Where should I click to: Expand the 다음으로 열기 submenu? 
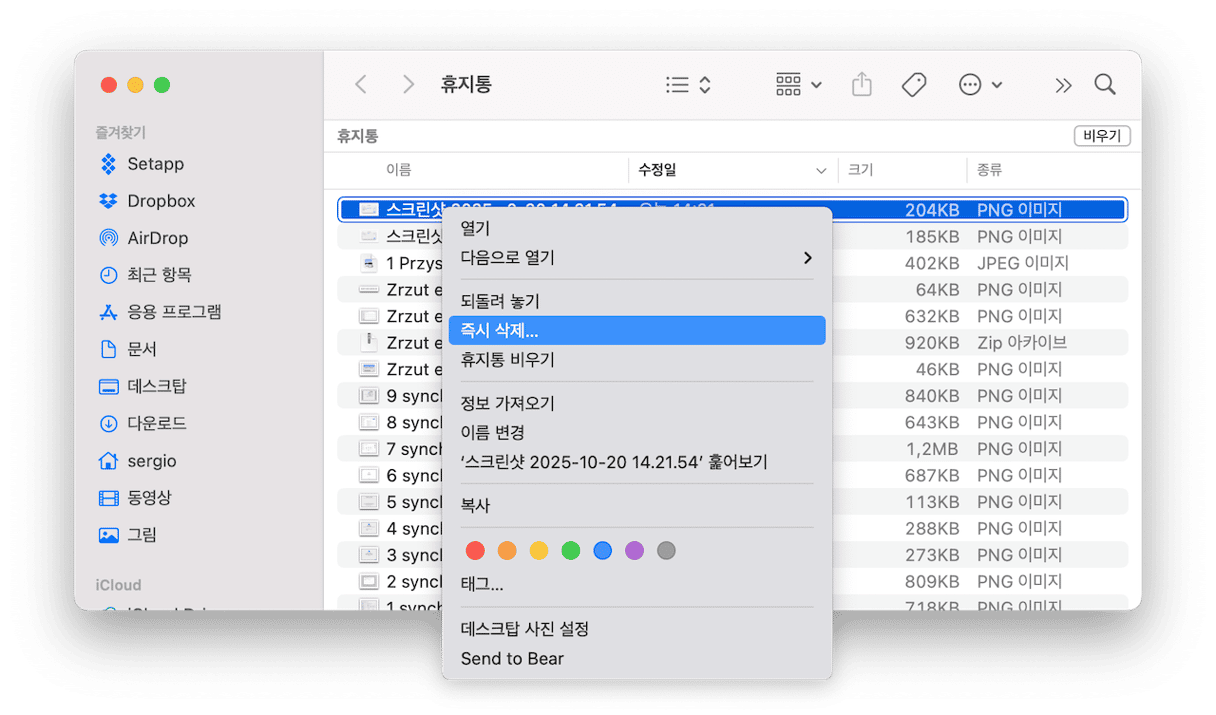pyautogui.click(x=636, y=258)
